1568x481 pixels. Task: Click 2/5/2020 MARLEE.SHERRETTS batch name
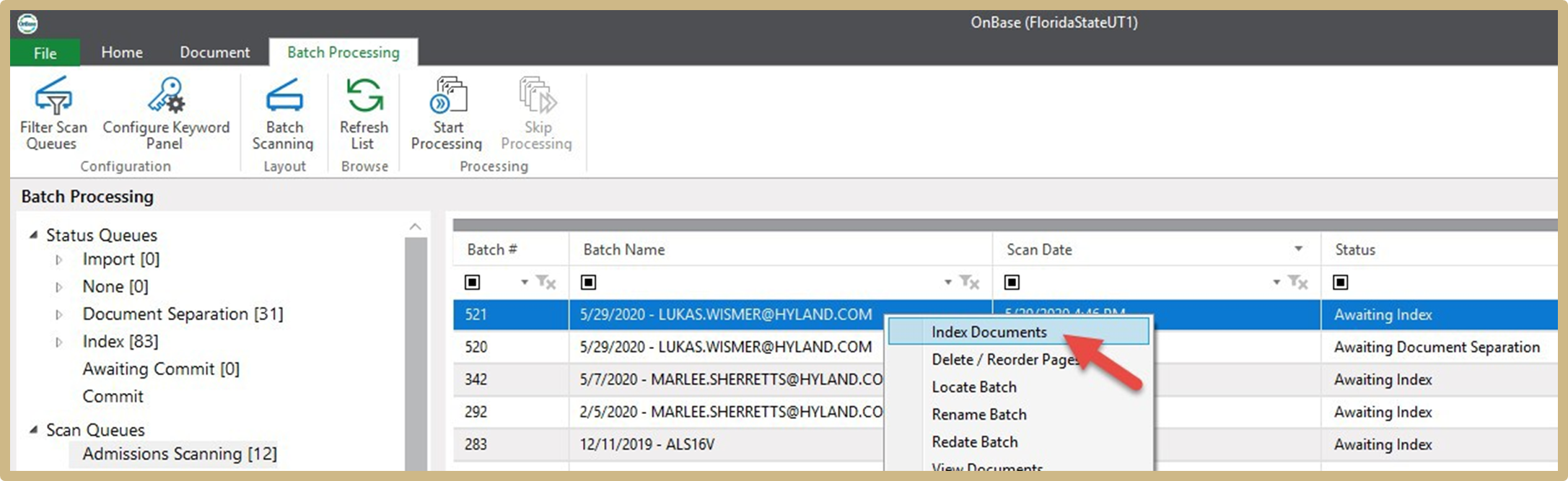(x=732, y=412)
